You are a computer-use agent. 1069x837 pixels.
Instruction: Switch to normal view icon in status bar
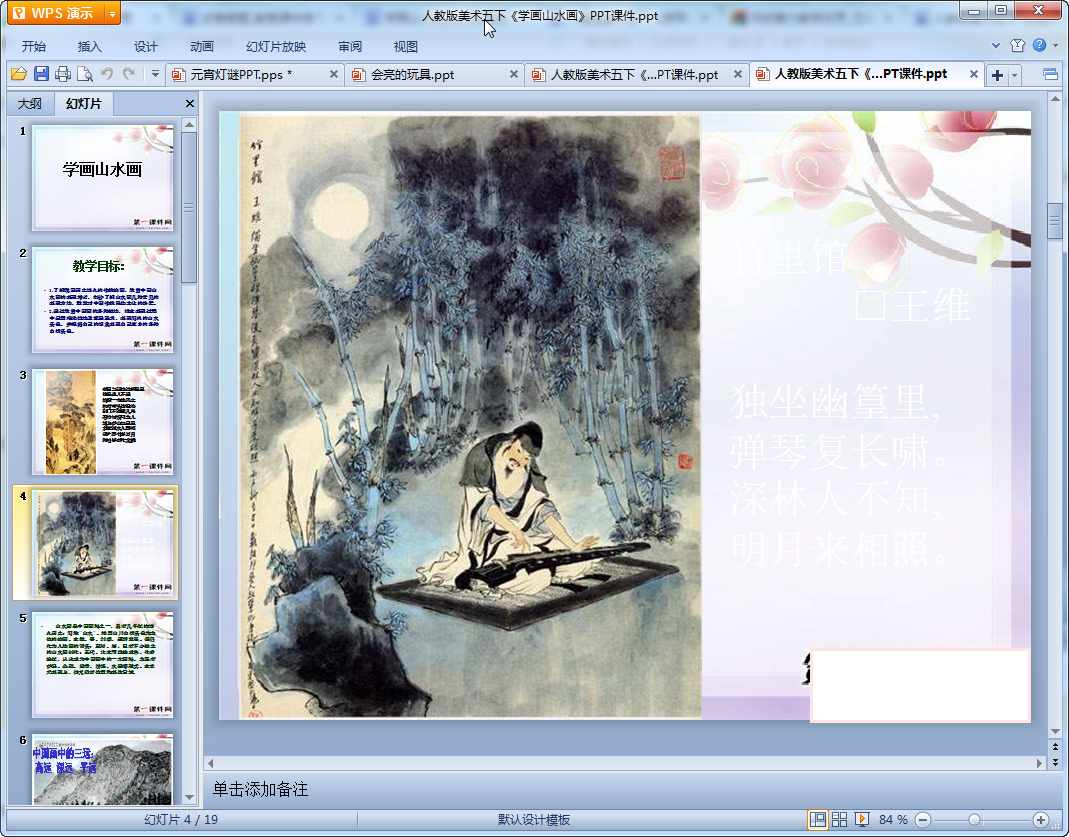pos(817,819)
